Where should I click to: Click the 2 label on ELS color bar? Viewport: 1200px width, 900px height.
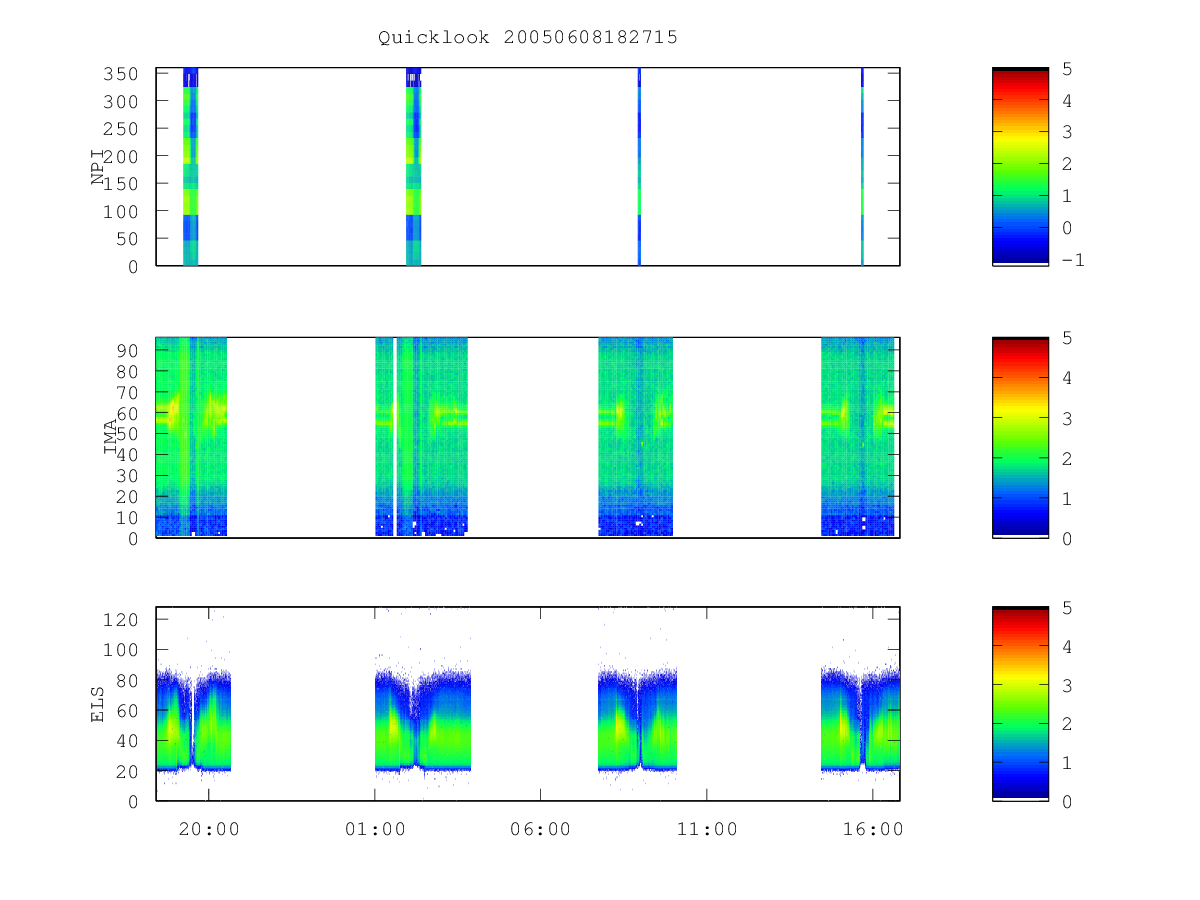pyautogui.click(x=1066, y=724)
